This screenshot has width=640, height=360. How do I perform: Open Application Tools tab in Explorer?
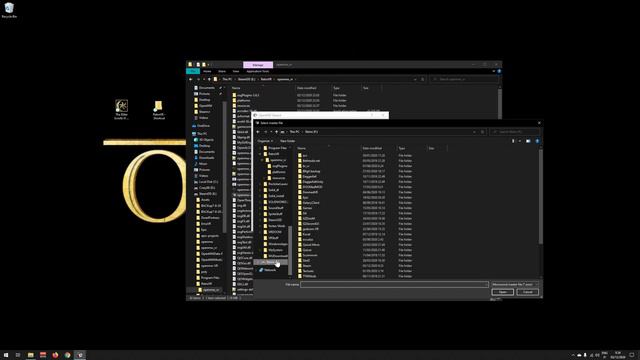point(258,71)
